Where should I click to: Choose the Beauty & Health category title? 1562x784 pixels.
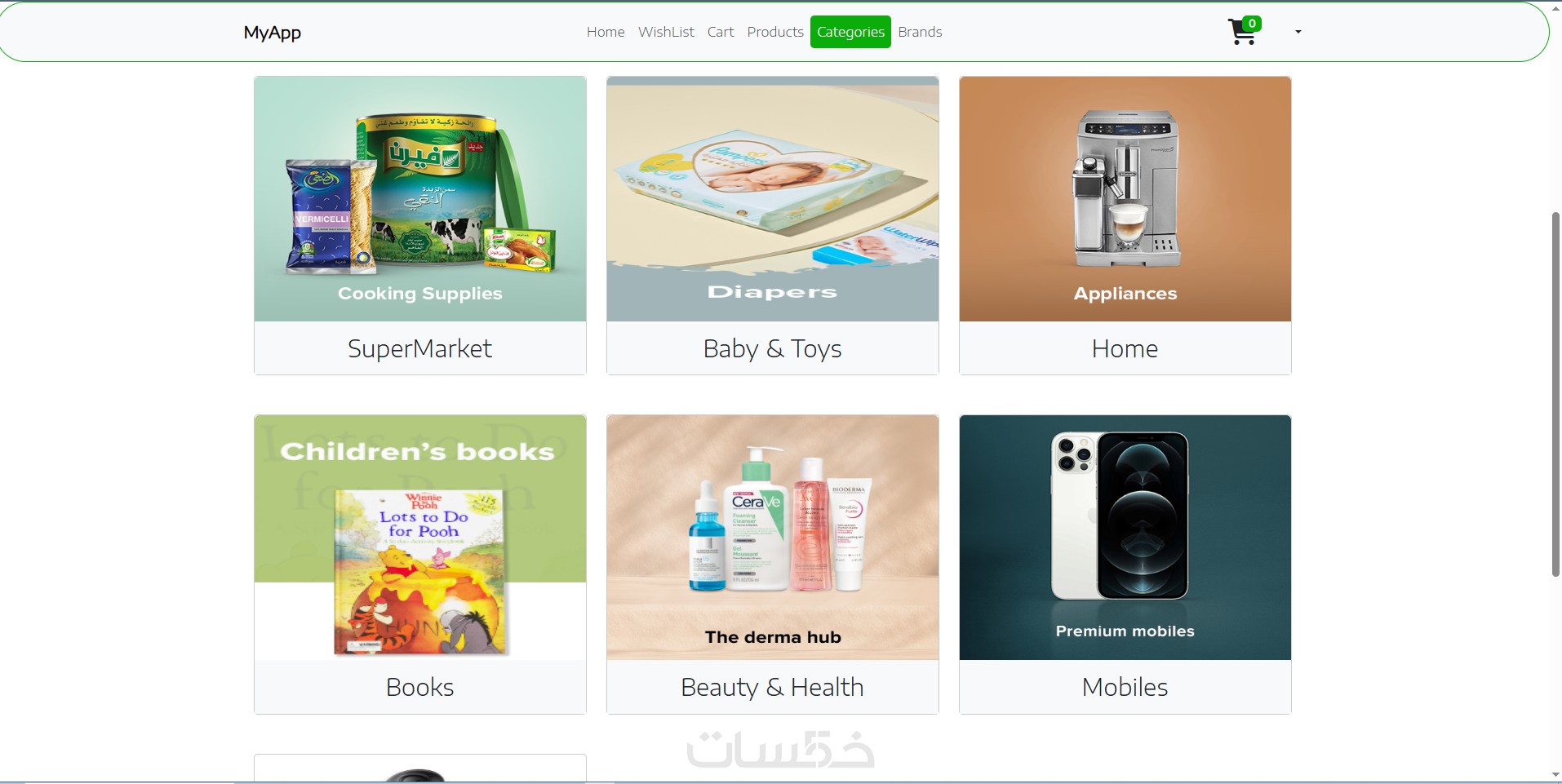coord(773,687)
